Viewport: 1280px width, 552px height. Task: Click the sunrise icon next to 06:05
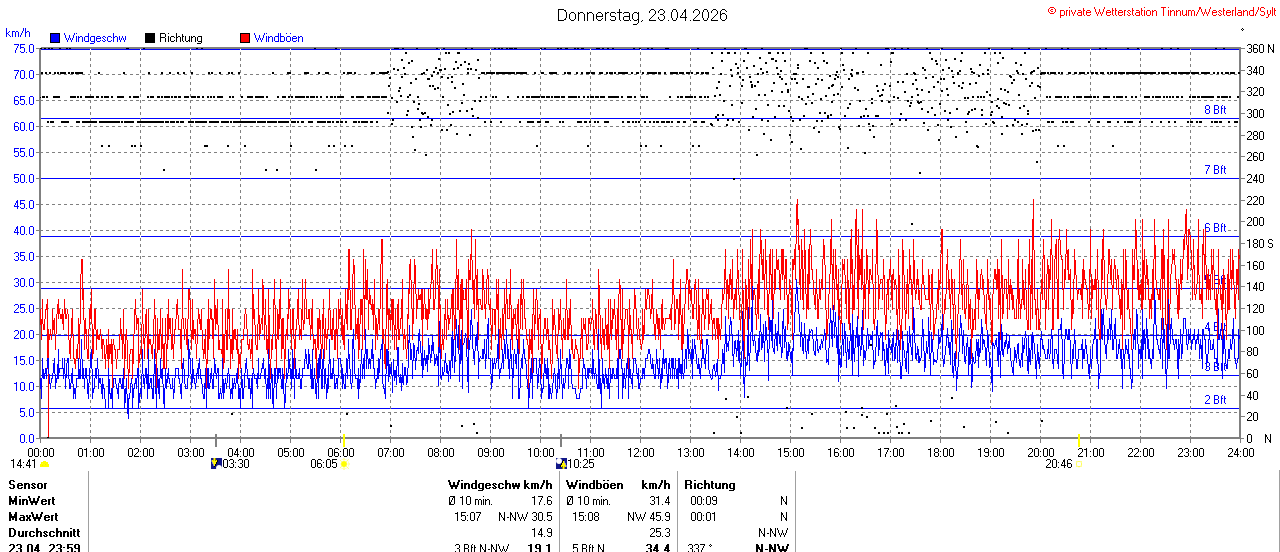tap(345, 464)
